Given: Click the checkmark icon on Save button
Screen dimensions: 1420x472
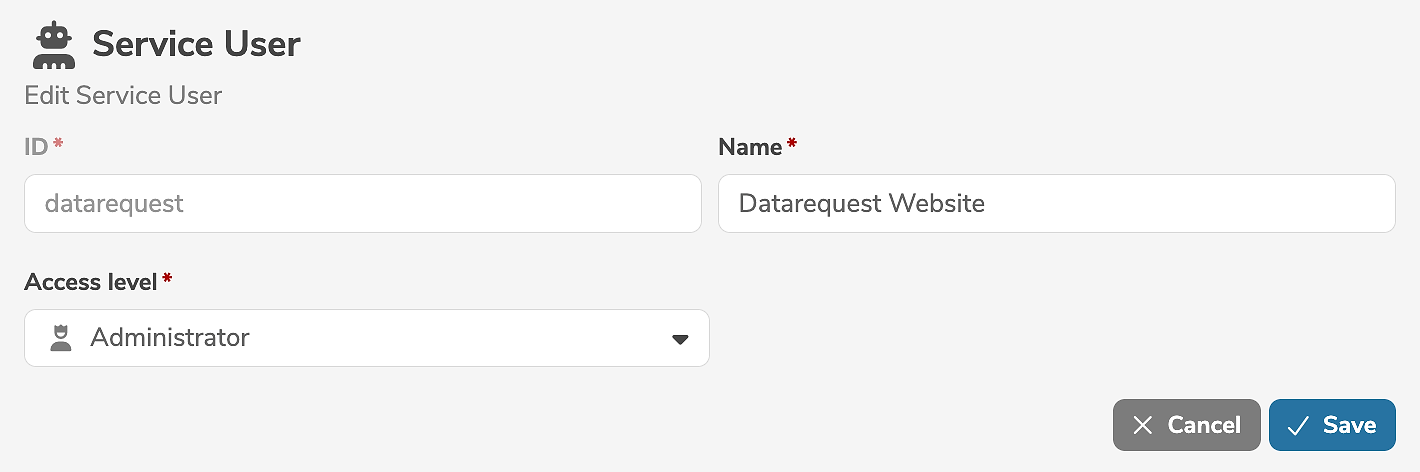Looking at the screenshot, I should tap(1299, 425).
